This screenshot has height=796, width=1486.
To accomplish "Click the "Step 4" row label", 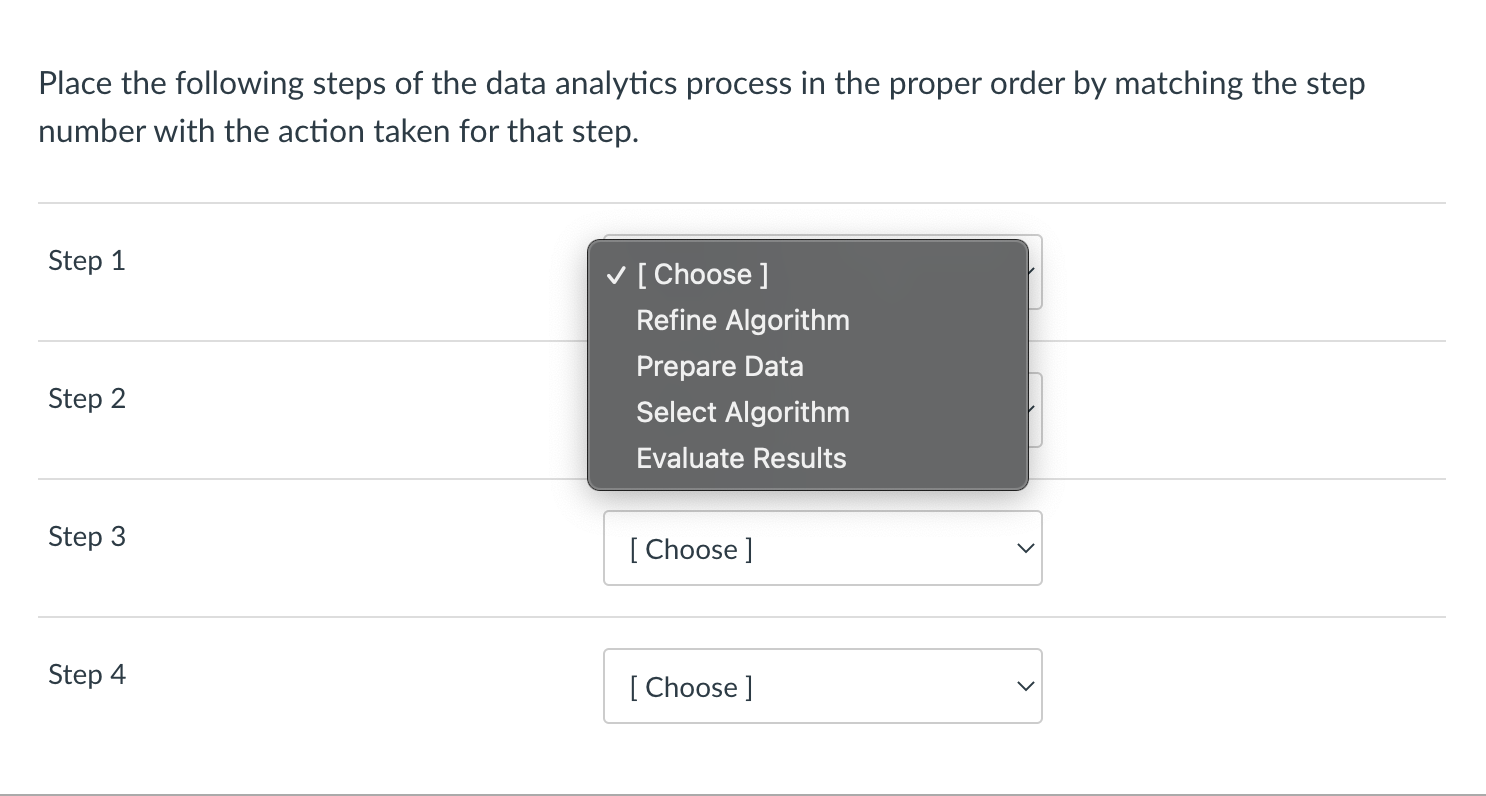I will (87, 675).
